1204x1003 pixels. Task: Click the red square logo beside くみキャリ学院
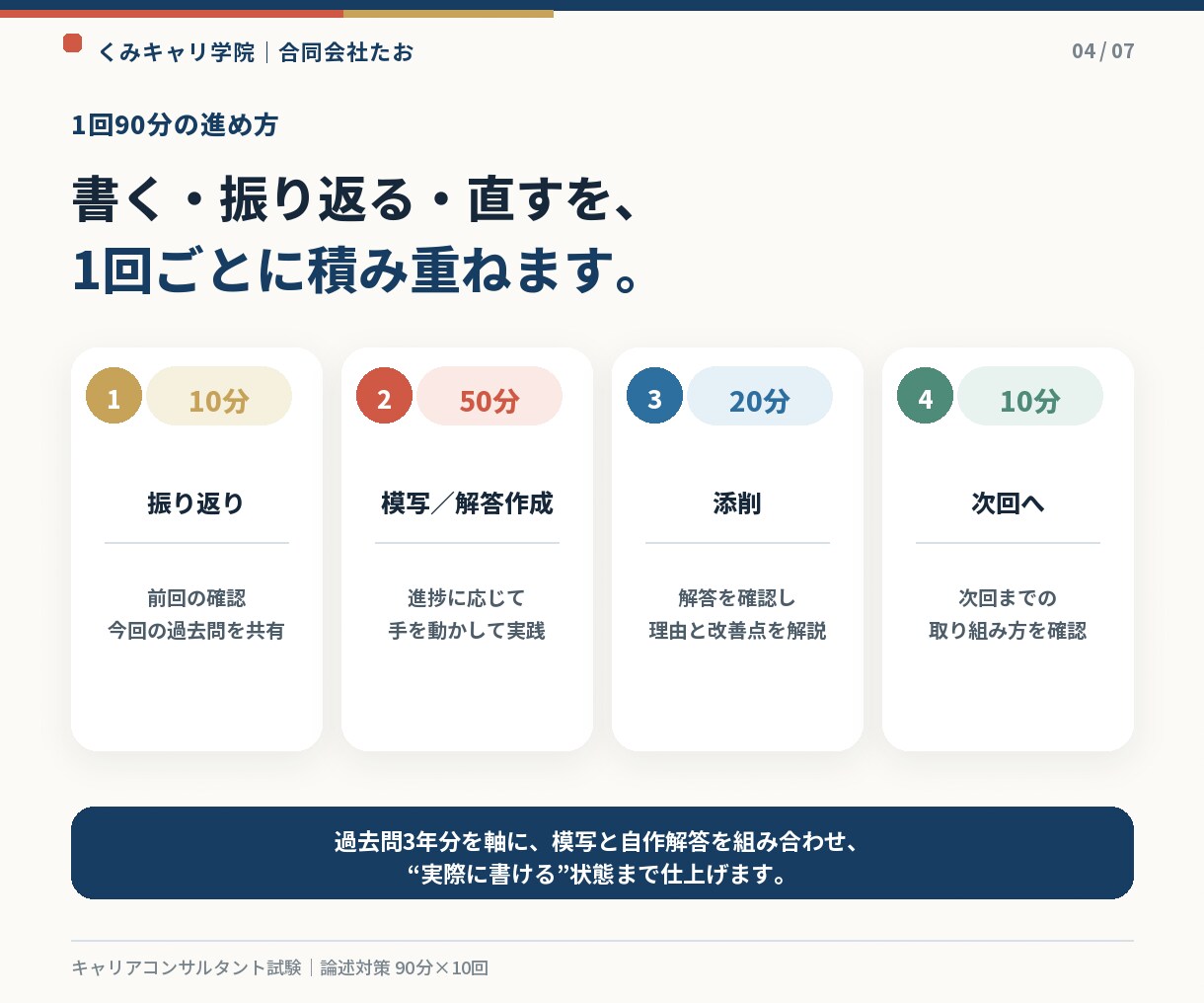click(x=72, y=42)
